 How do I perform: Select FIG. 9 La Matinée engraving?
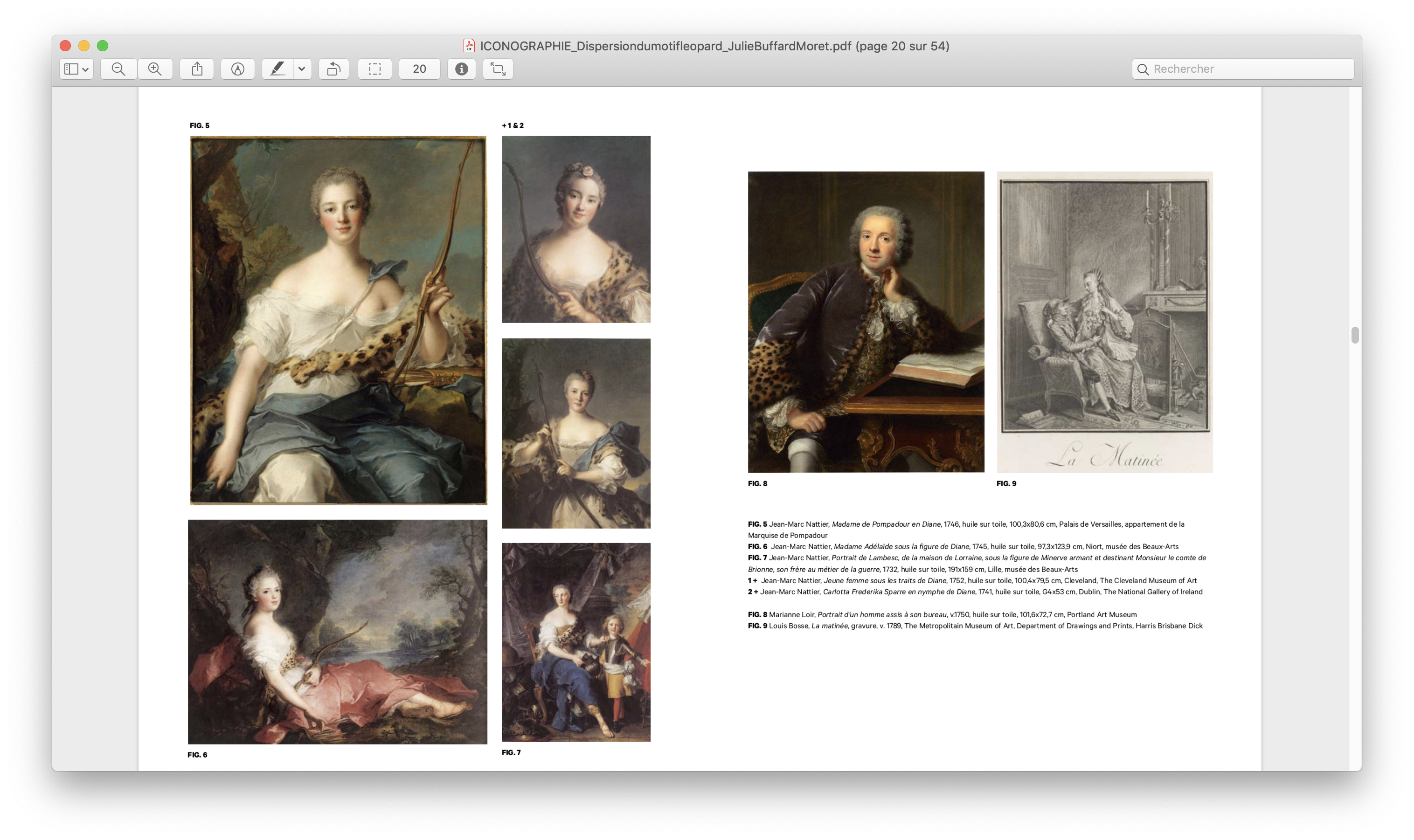[1105, 322]
